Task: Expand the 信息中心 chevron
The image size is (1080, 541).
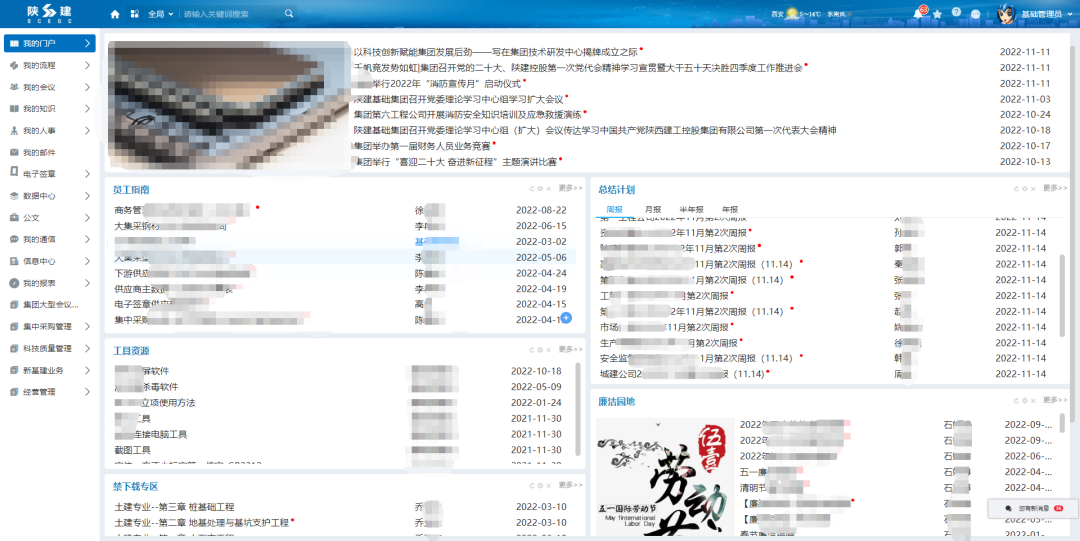Action: tap(87, 261)
